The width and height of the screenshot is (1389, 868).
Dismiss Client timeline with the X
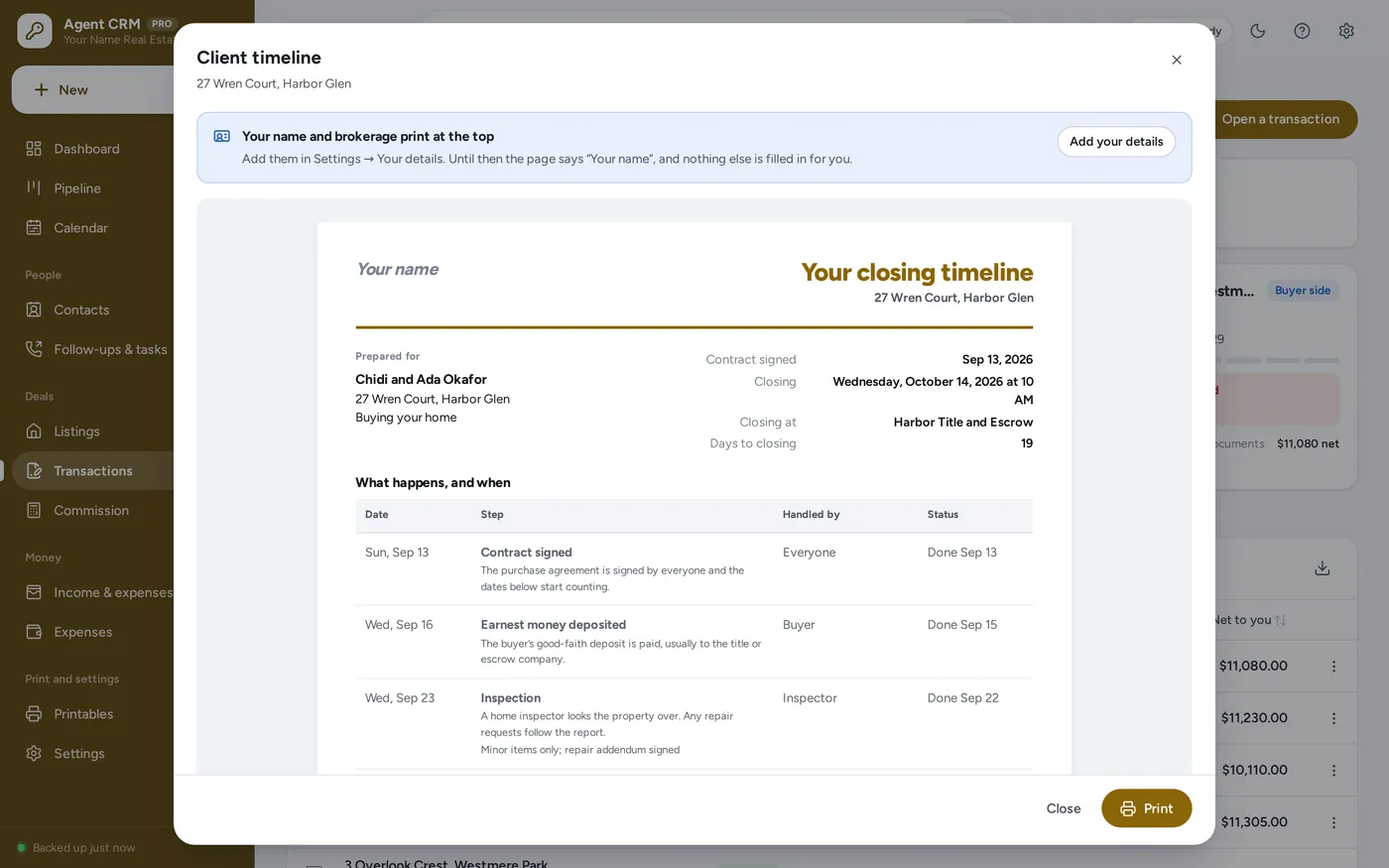pos(1177,61)
